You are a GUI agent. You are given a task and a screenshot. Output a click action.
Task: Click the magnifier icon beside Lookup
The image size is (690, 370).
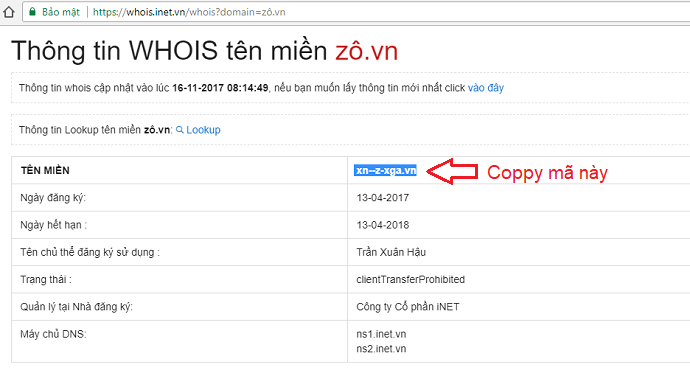coord(180,130)
